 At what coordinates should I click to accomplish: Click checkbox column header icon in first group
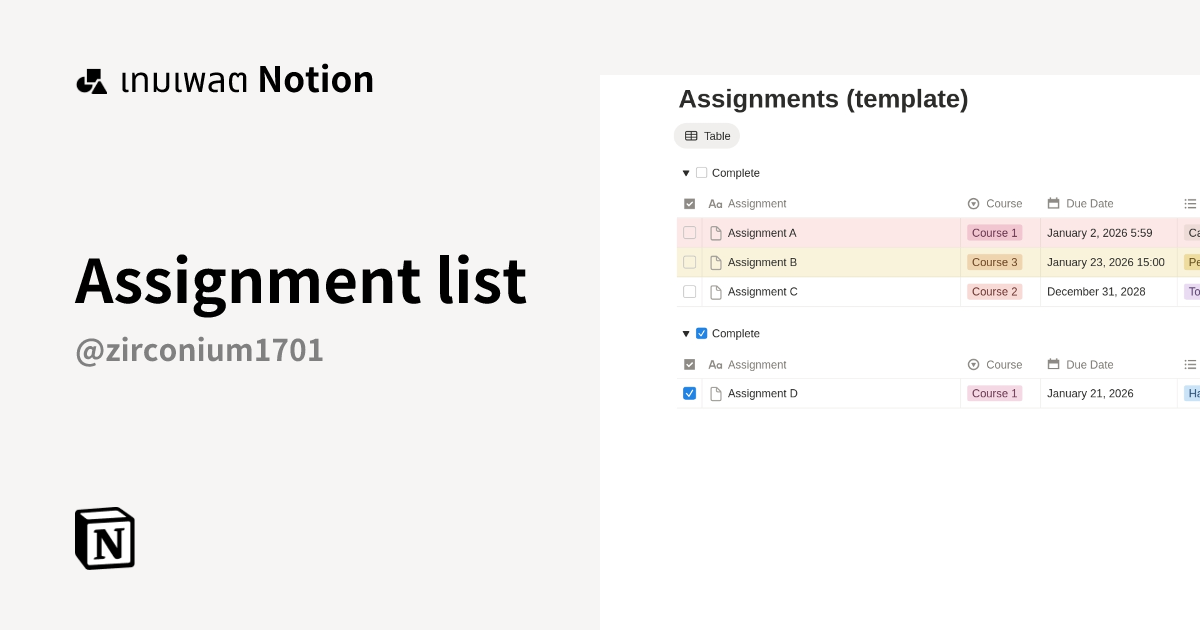pyautogui.click(x=689, y=204)
